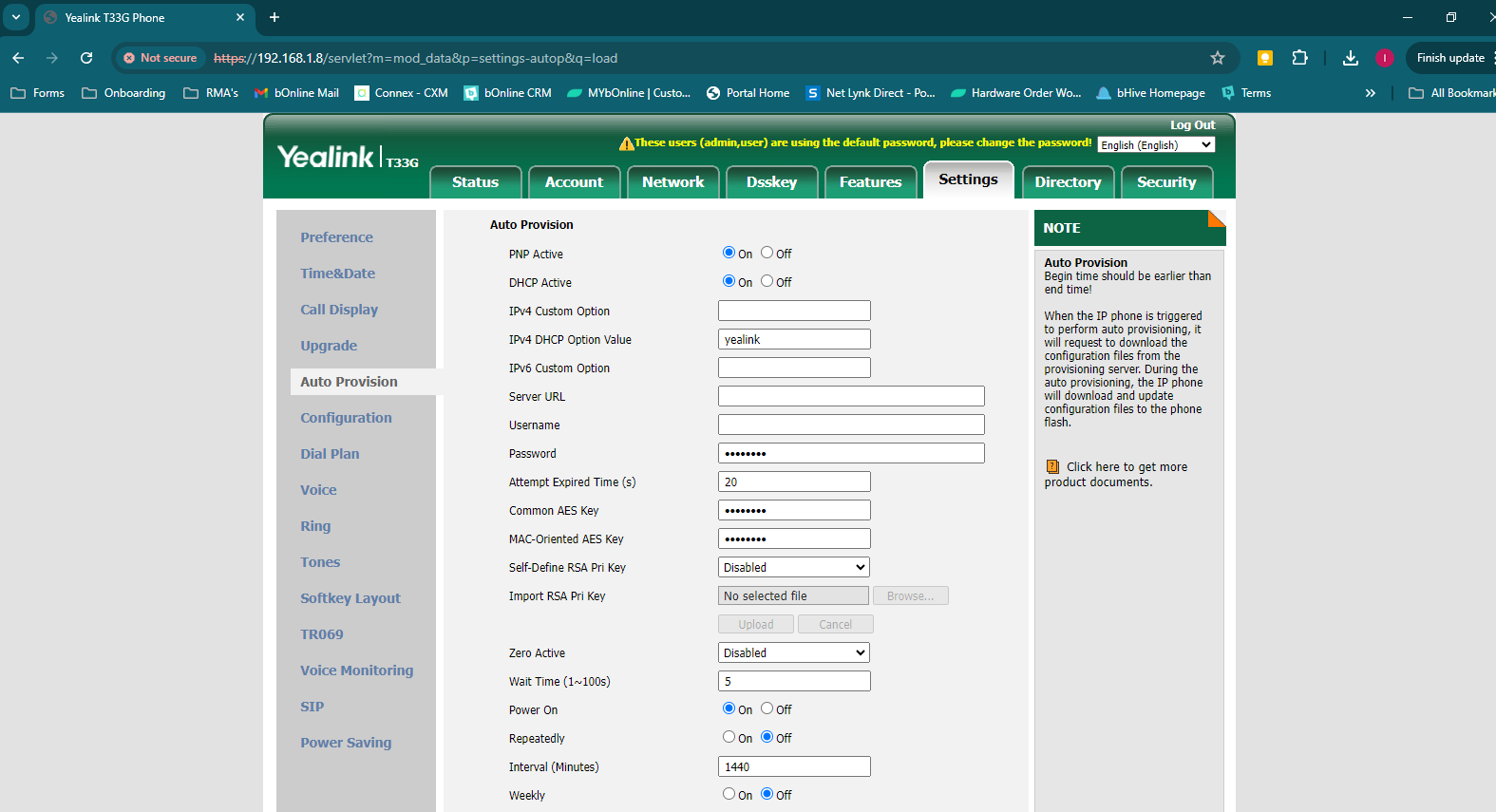
Task: Click the Finish update button
Action: pos(1450,58)
